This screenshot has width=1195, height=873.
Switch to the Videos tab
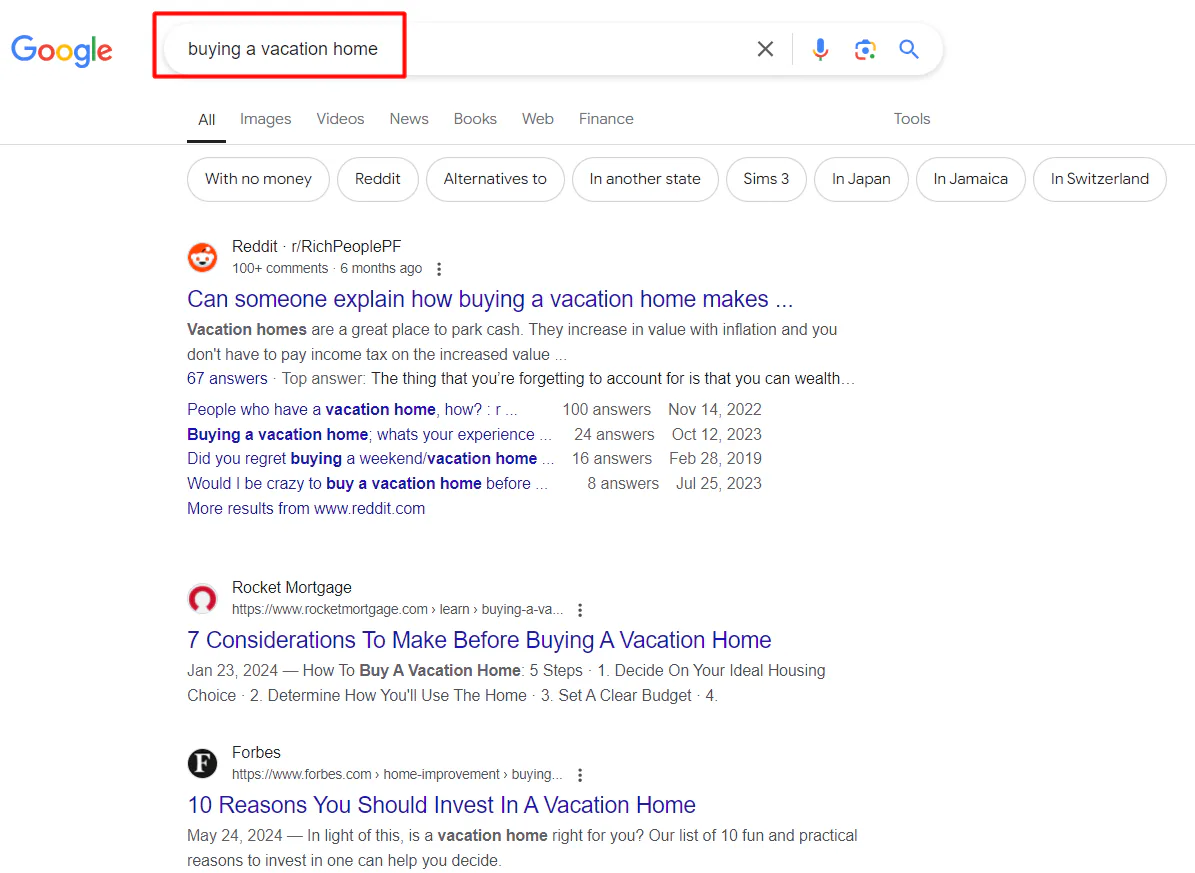click(x=340, y=119)
